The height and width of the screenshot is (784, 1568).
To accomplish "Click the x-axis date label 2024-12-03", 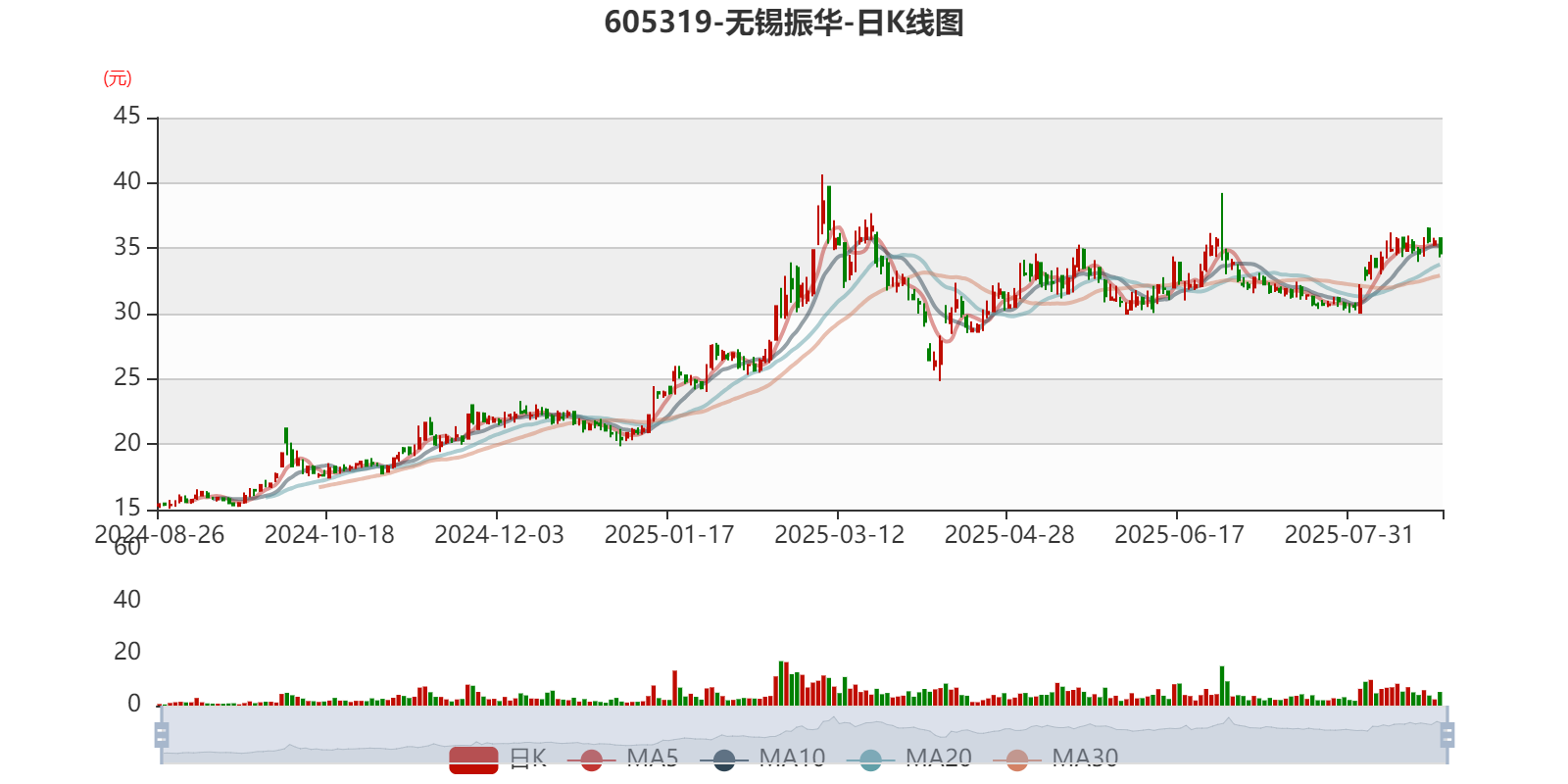I will pyautogui.click(x=499, y=535).
